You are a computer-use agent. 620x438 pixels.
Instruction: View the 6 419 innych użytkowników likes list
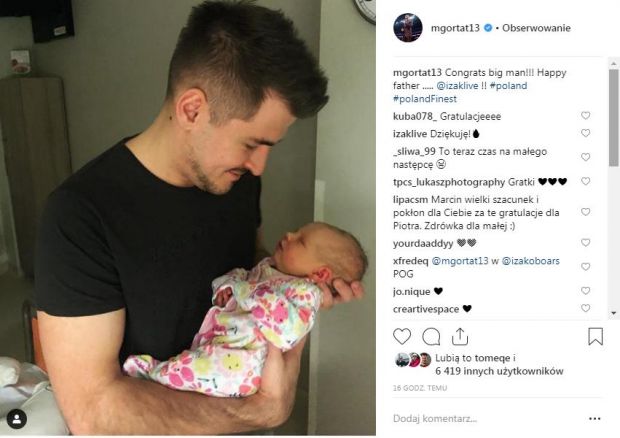click(499, 371)
